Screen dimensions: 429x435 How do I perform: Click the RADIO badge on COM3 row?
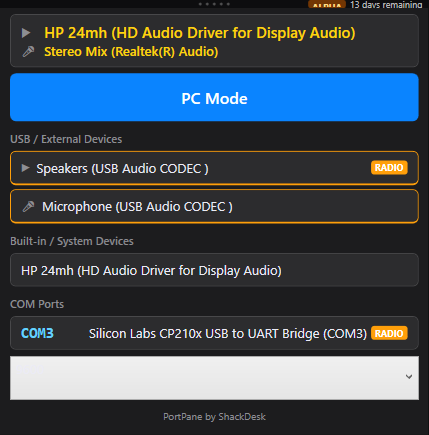click(389, 333)
